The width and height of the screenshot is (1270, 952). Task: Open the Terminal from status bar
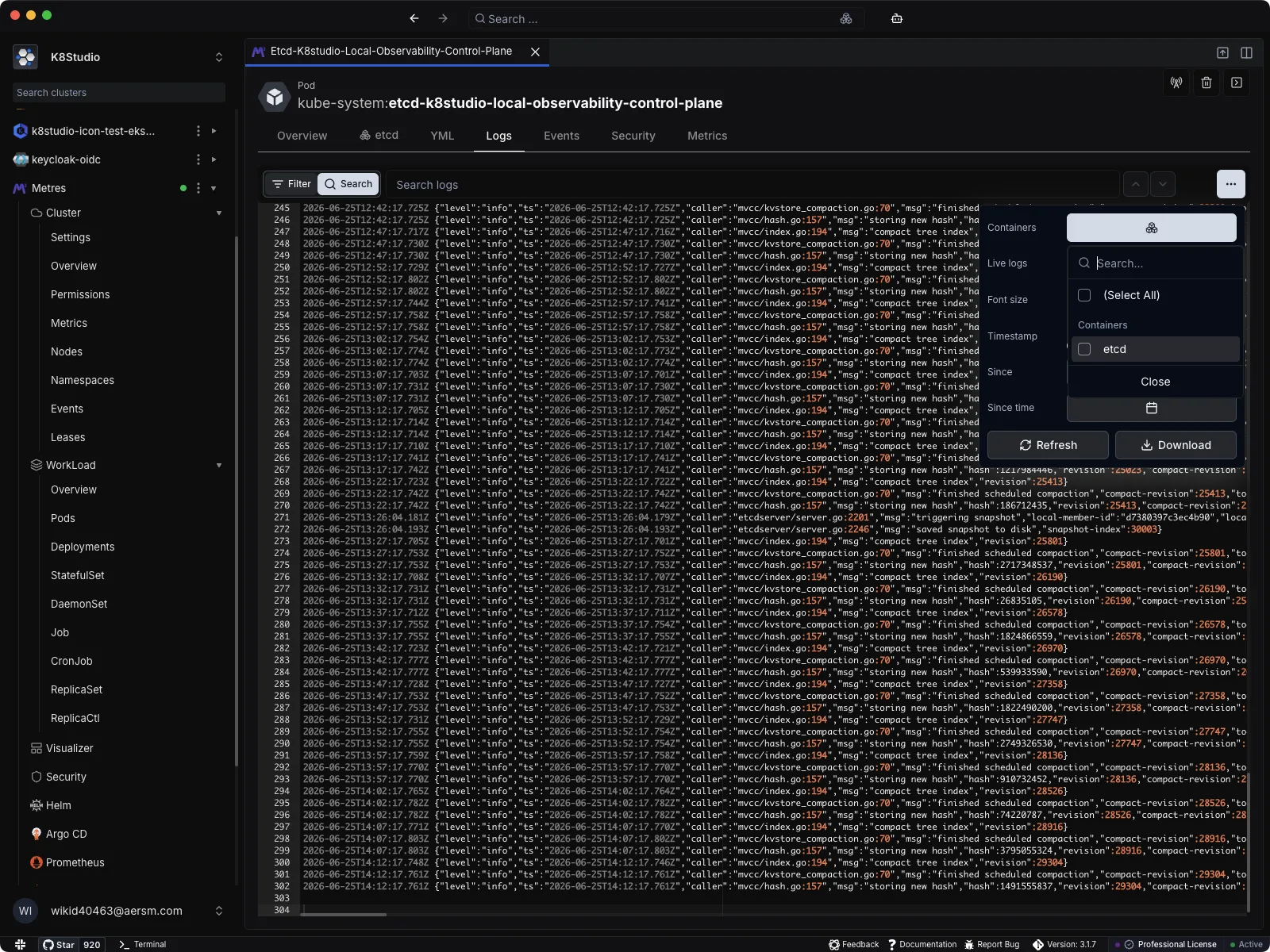click(x=142, y=944)
